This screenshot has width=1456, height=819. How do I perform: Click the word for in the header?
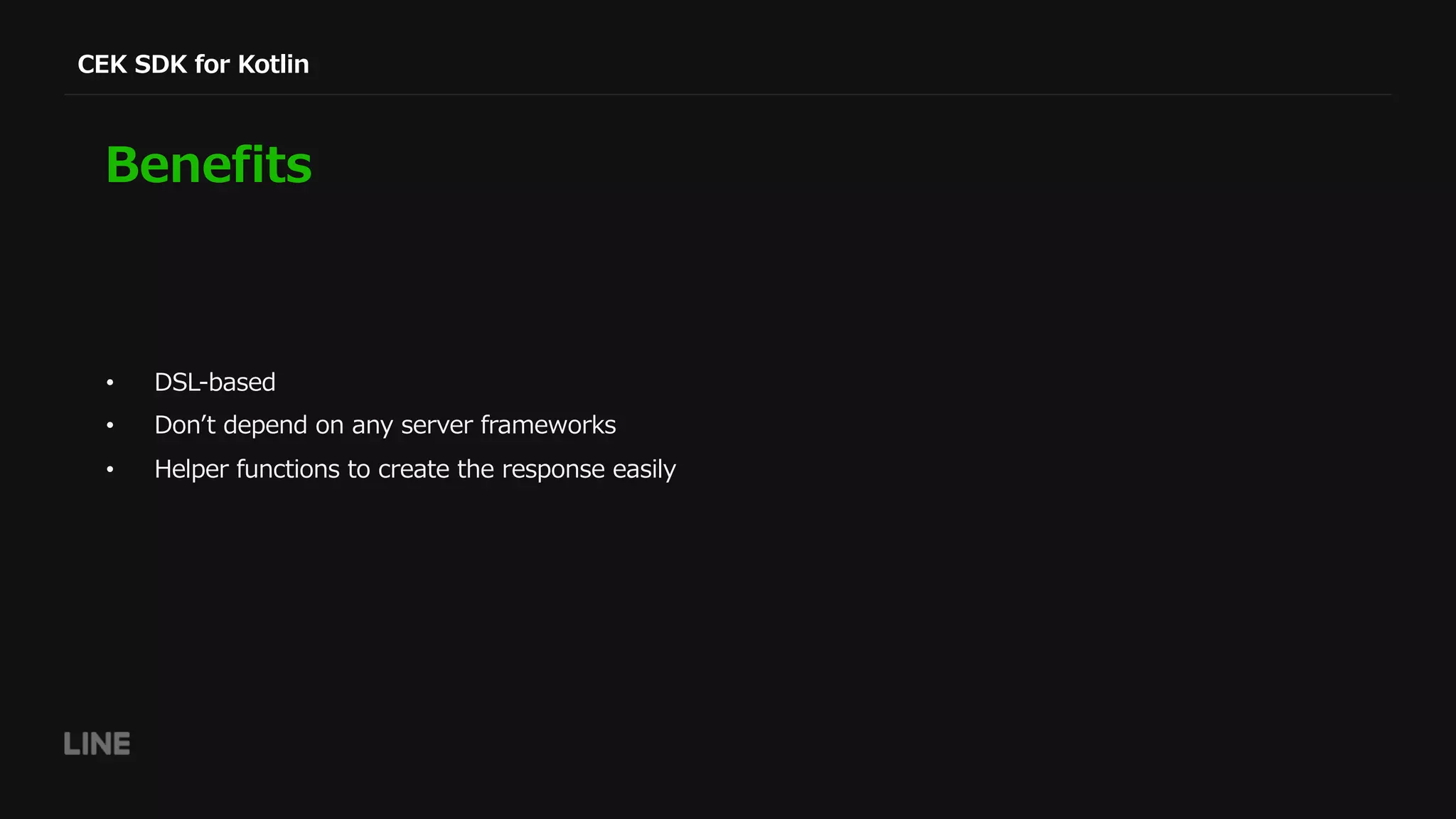(x=213, y=65)
